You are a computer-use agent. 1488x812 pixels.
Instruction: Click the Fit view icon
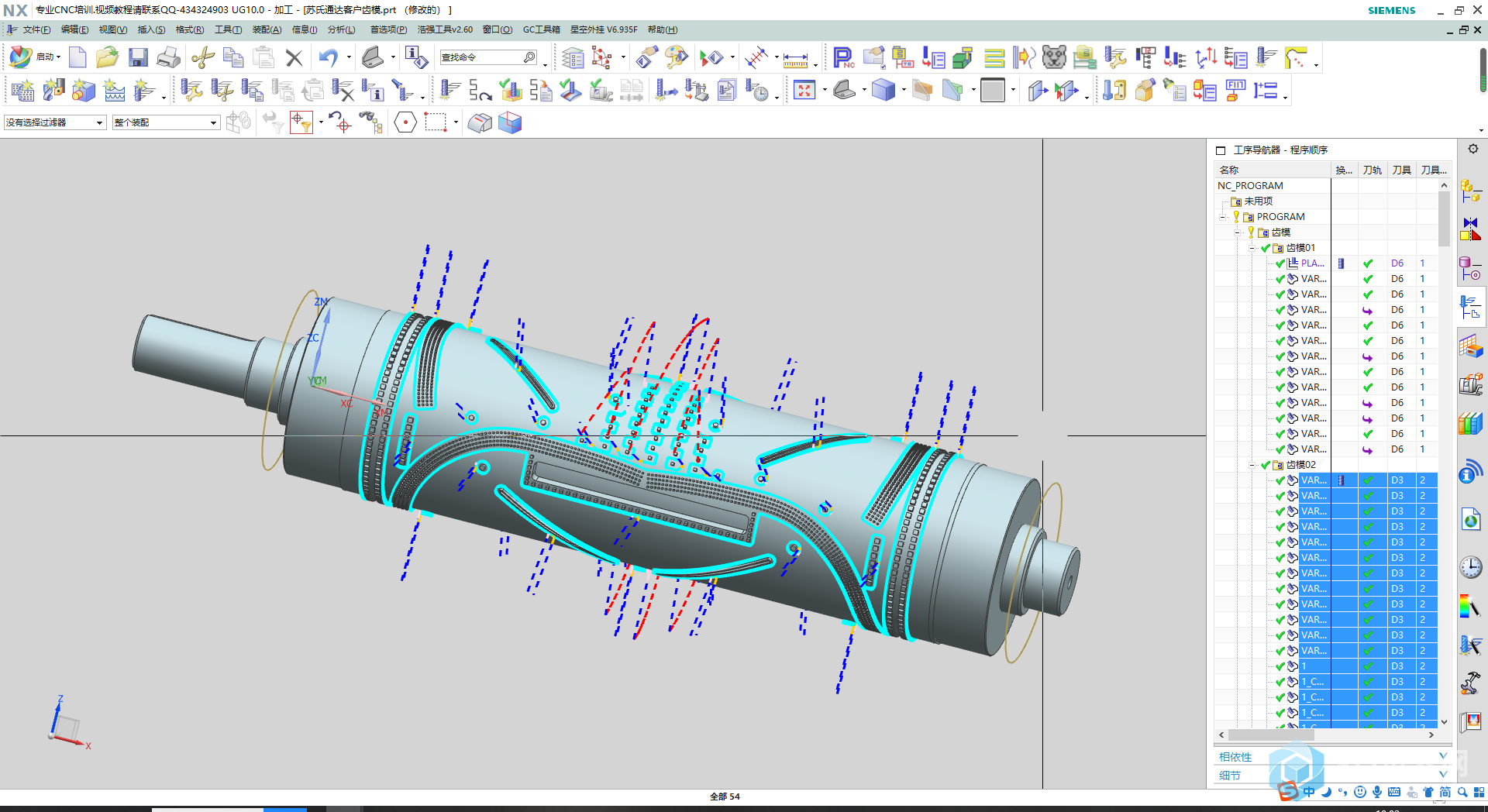(804, 91)
